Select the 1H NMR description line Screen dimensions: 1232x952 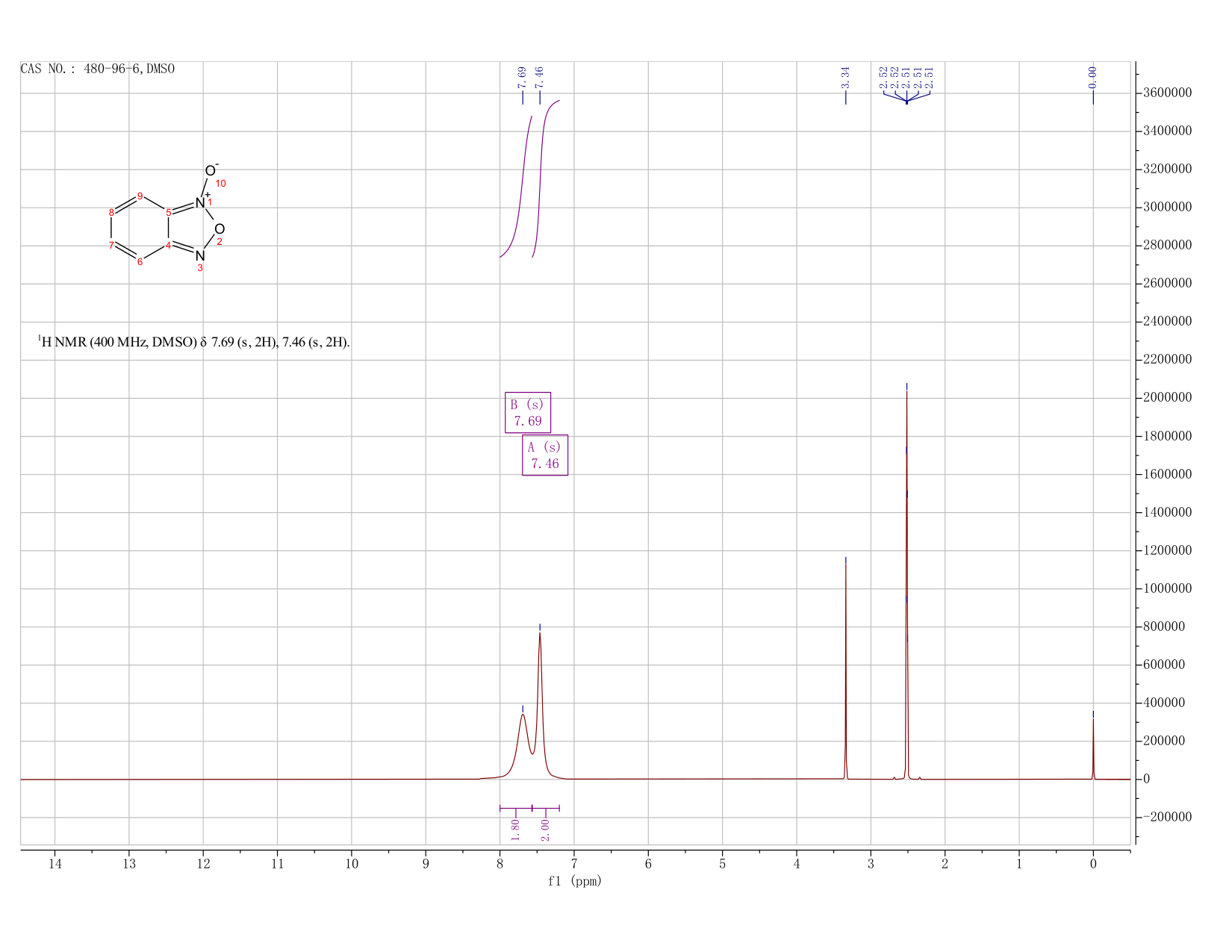[x=193, y=342]
